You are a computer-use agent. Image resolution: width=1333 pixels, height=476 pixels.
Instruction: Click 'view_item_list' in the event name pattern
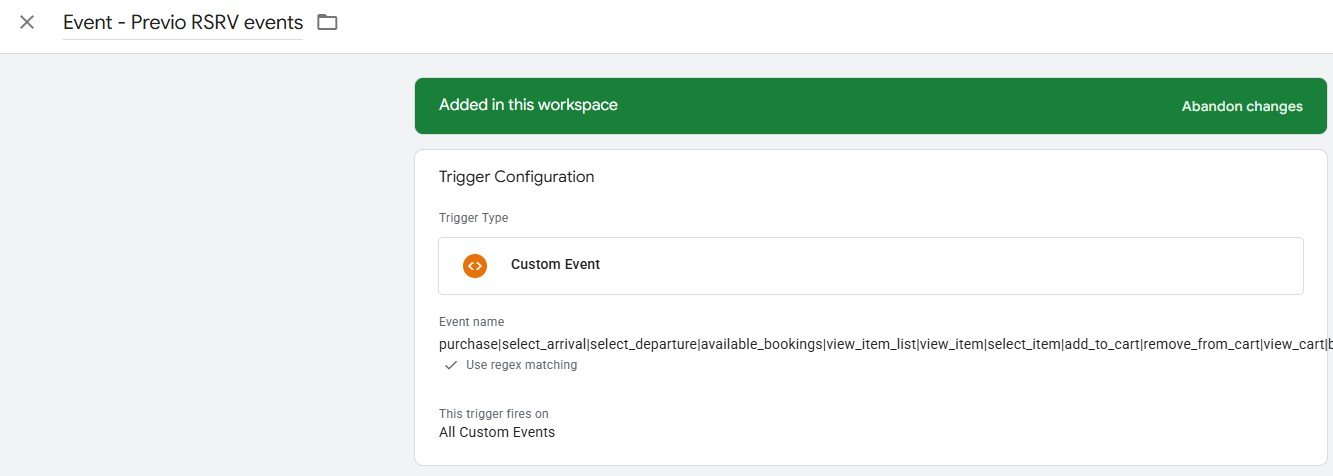[871, 344]
